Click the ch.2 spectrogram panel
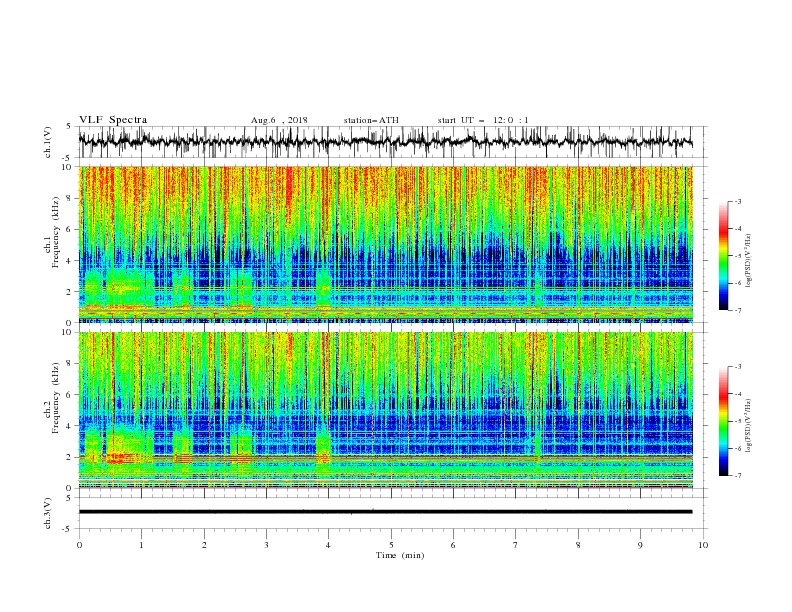This screenshot has width=792, height=612. [385, 410]
